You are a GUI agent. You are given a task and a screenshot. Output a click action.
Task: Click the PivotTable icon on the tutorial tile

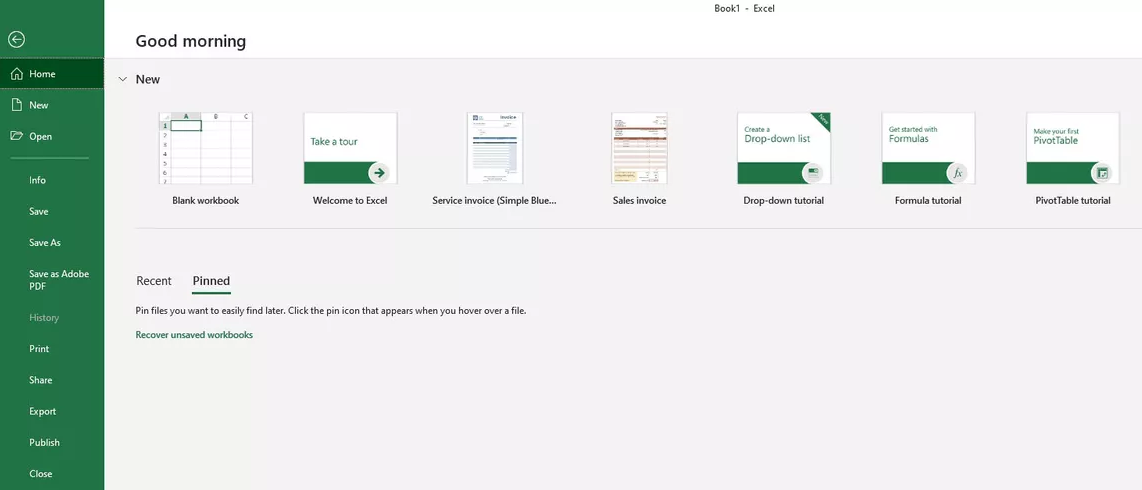[1102, 173]
